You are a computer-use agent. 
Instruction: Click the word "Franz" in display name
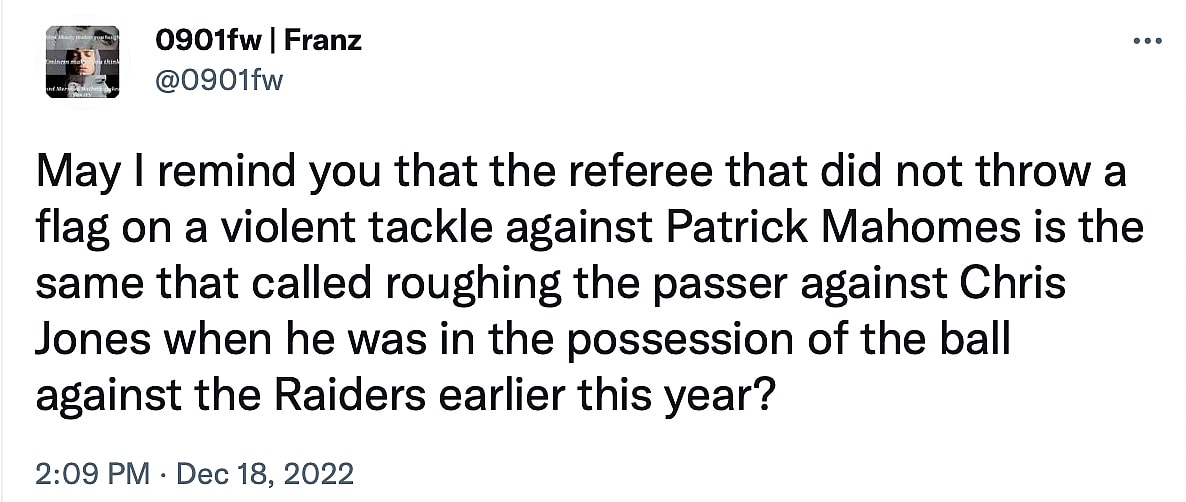327,41
